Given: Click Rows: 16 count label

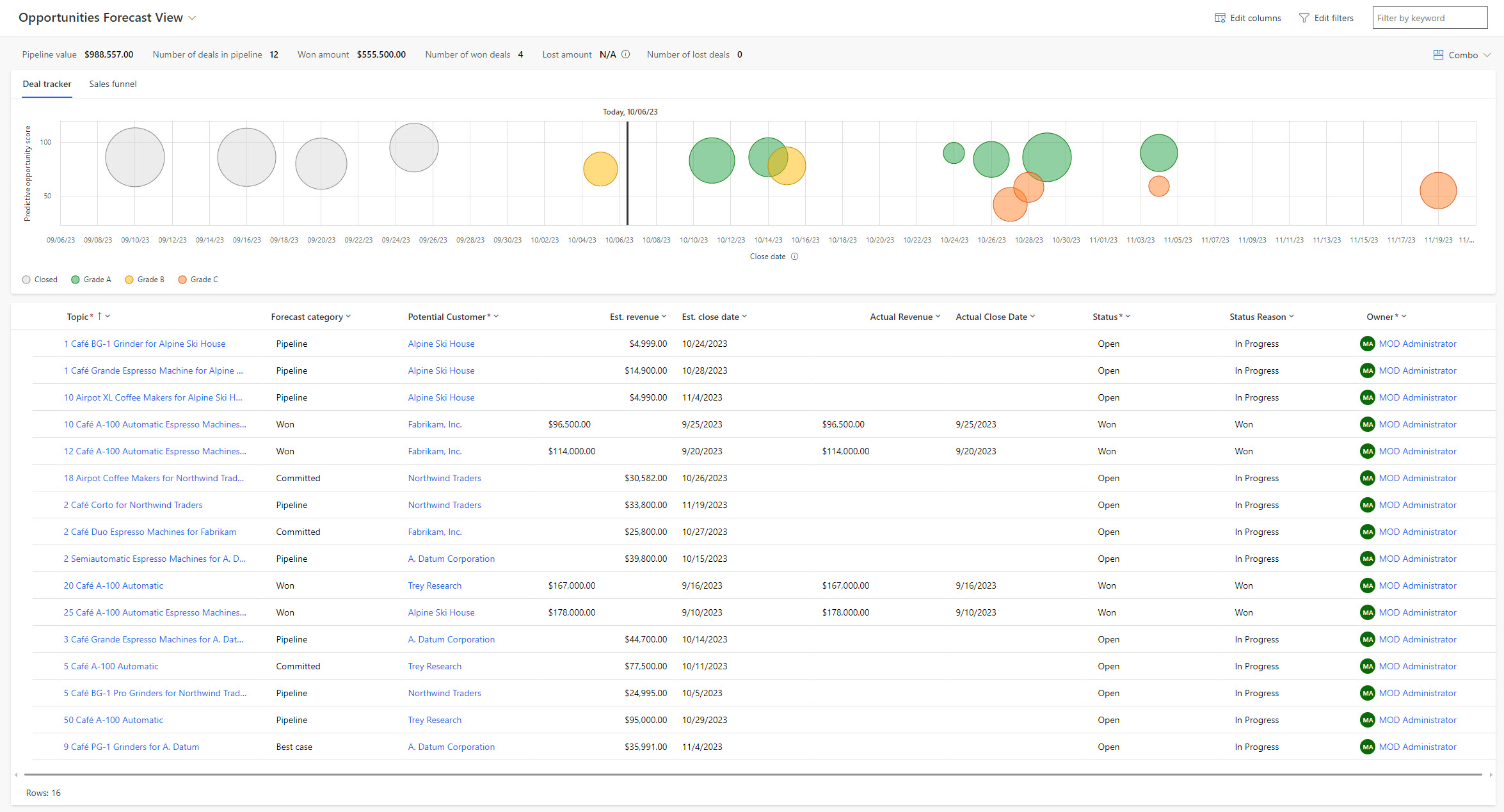Looking at the screenshot, I should point(44,793).
